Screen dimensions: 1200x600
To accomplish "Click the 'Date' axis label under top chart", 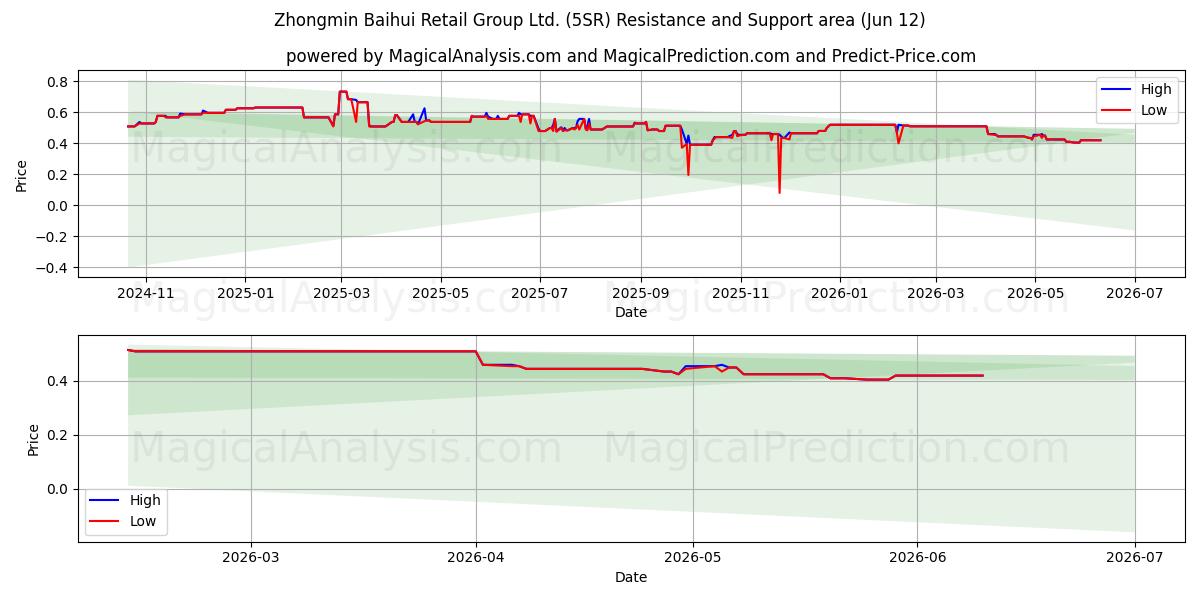I will coord(631,312).
